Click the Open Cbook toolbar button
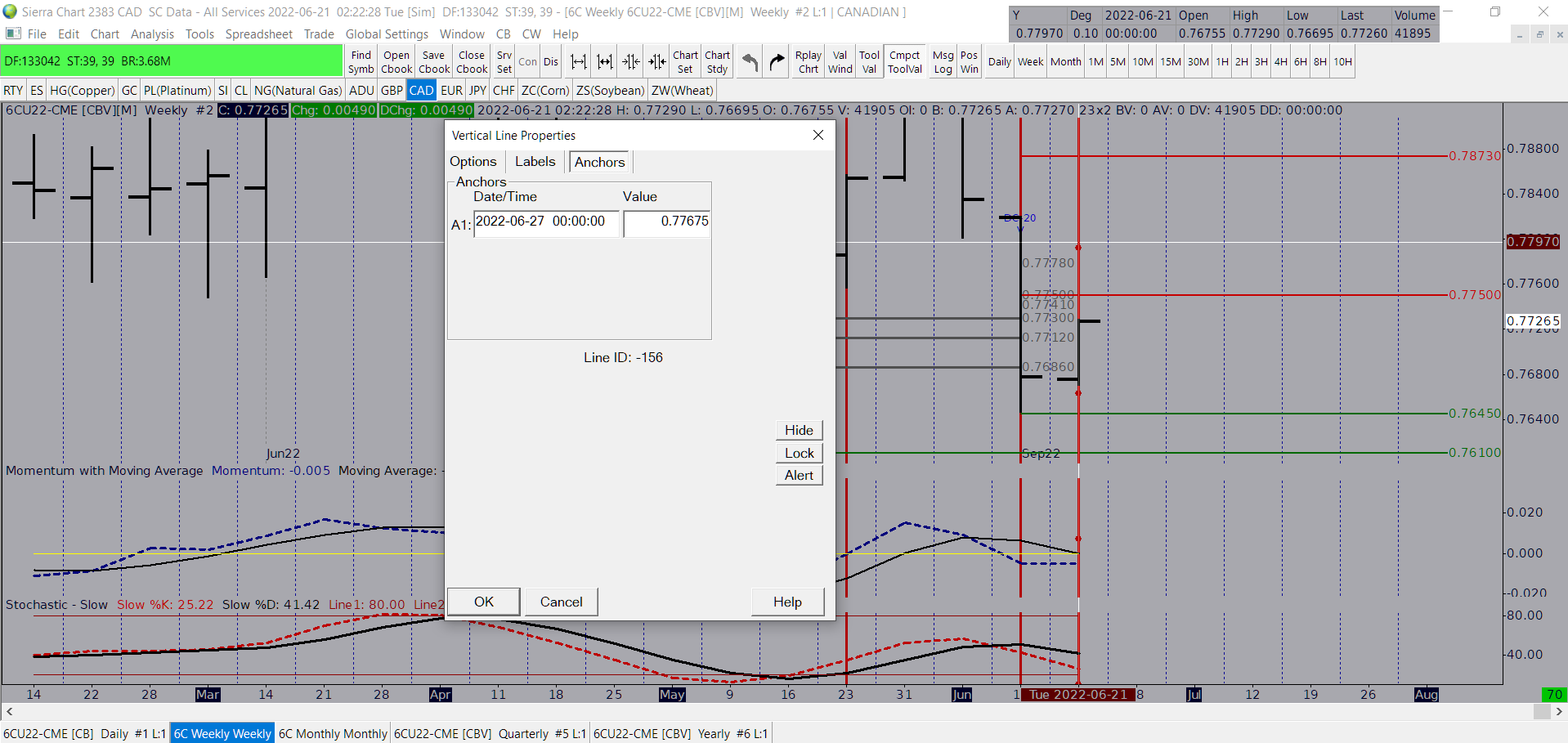 tap(396, 62)
